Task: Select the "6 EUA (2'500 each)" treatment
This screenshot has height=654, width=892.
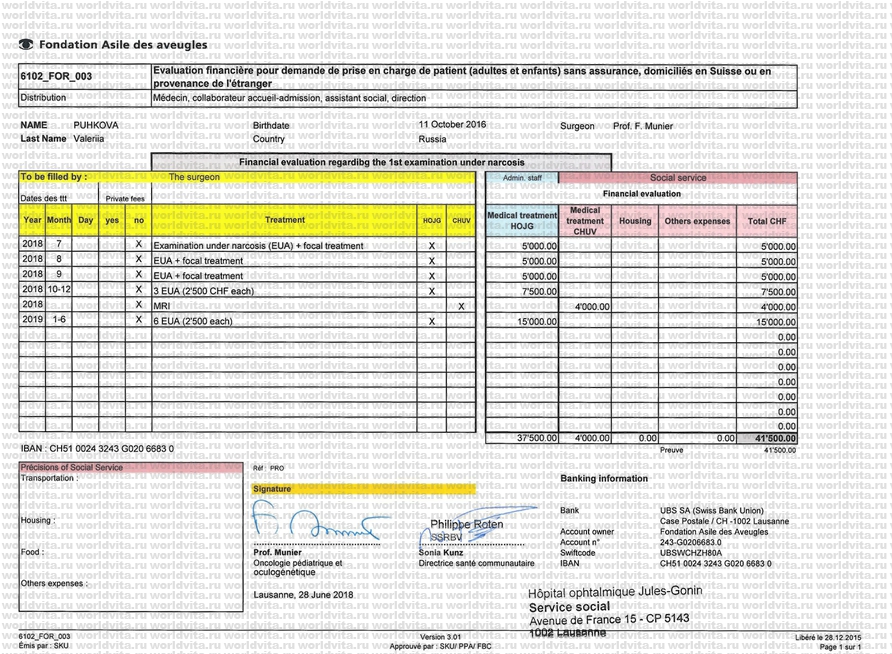Action: (193, 321)
